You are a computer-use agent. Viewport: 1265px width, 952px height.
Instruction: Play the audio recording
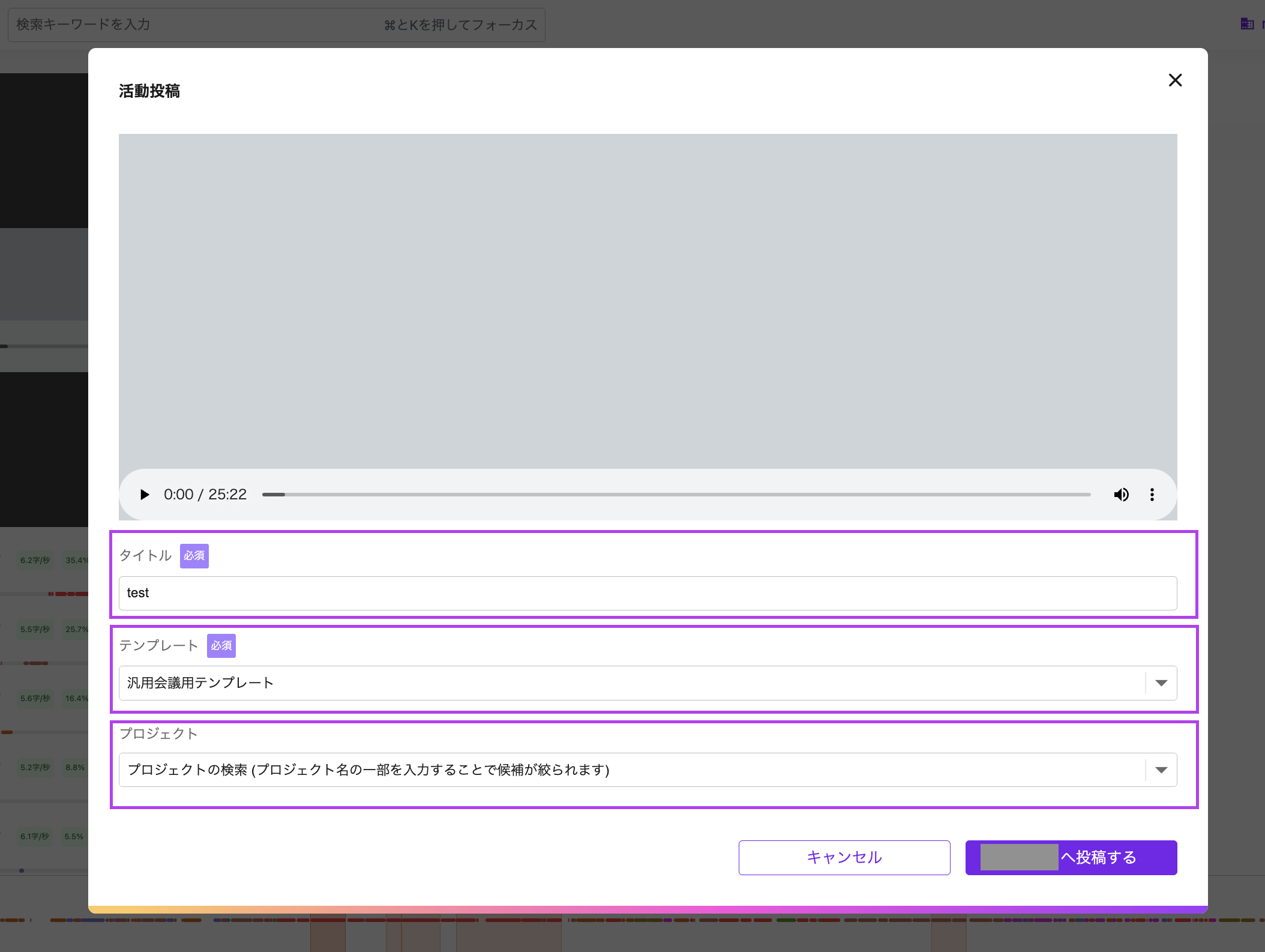coord(145,495)
